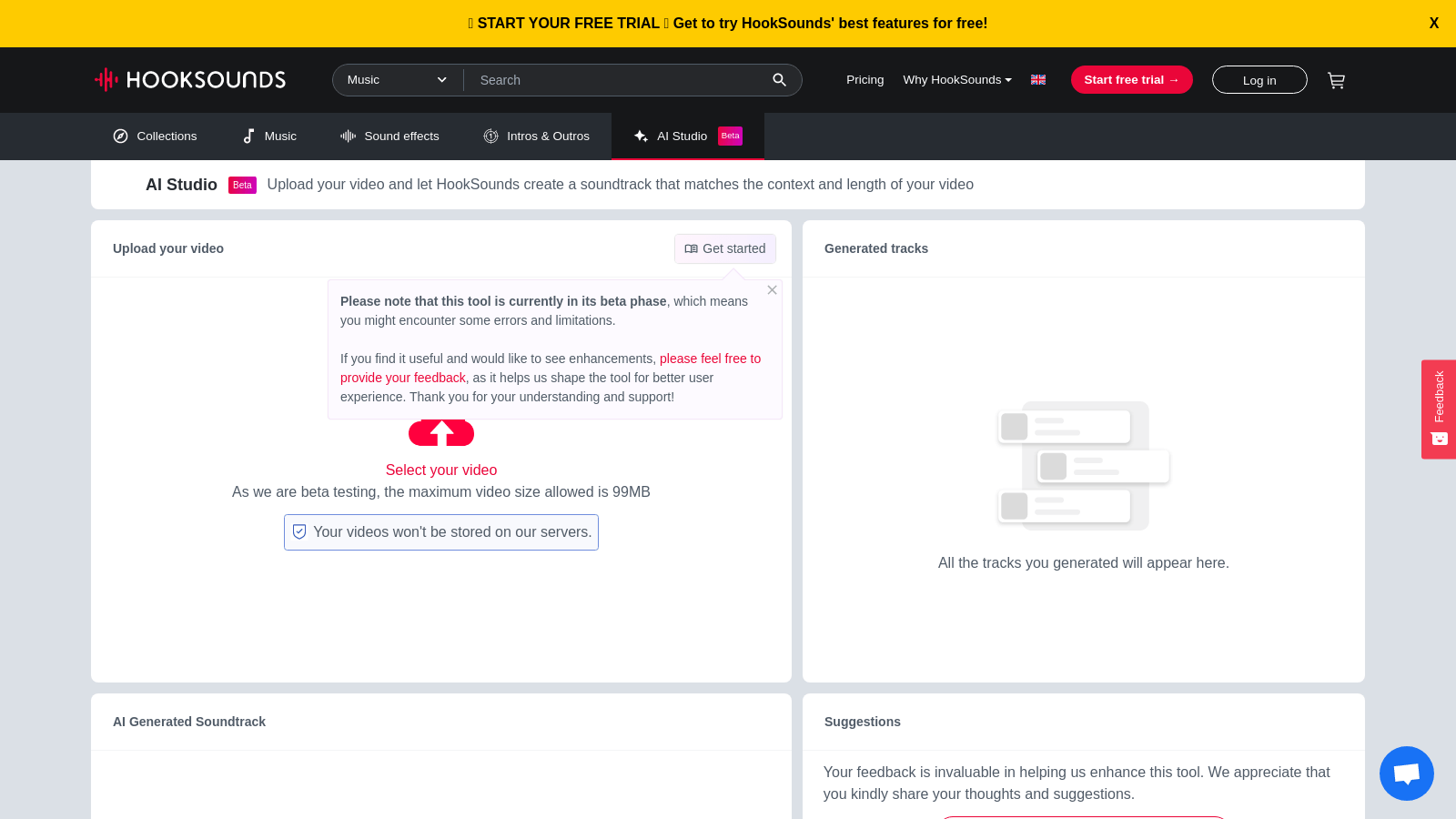
Task: Click the HookSounds logo
Action: pyautogui.click(x=190, y=80)
